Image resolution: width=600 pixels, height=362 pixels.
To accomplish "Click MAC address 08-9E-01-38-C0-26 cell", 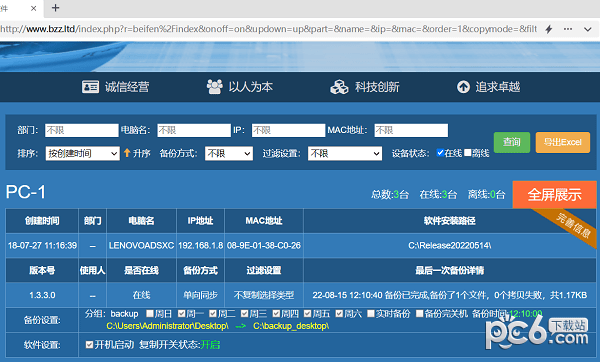I will 264,245.
